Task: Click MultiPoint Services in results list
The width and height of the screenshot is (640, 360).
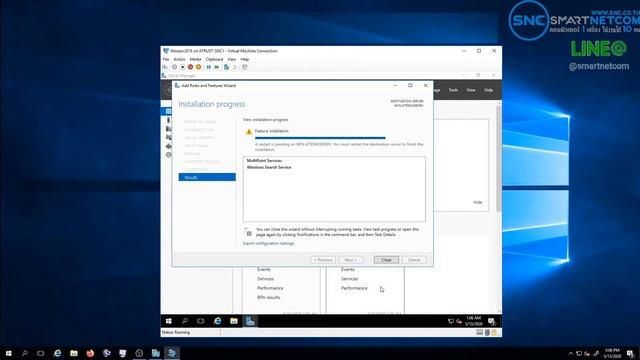Action: [264, 160]
